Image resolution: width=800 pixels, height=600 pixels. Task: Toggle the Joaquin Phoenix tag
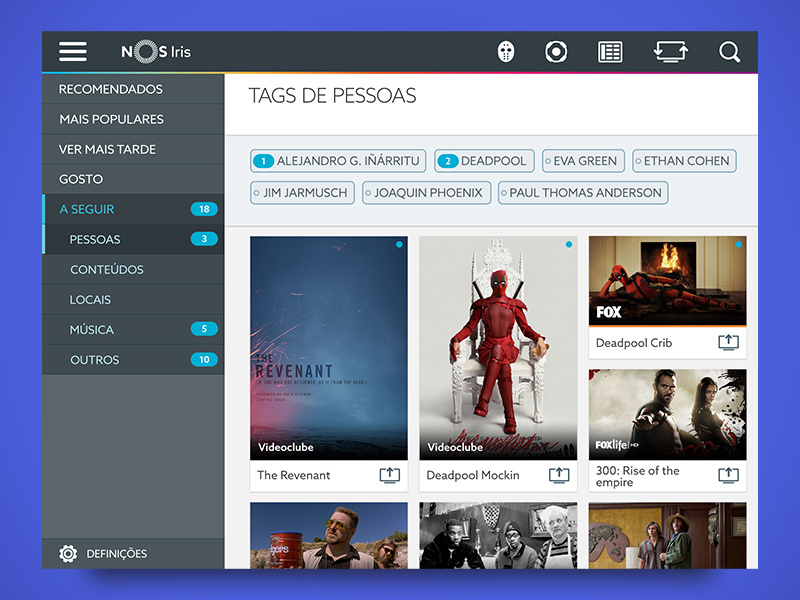click(427, 193)
